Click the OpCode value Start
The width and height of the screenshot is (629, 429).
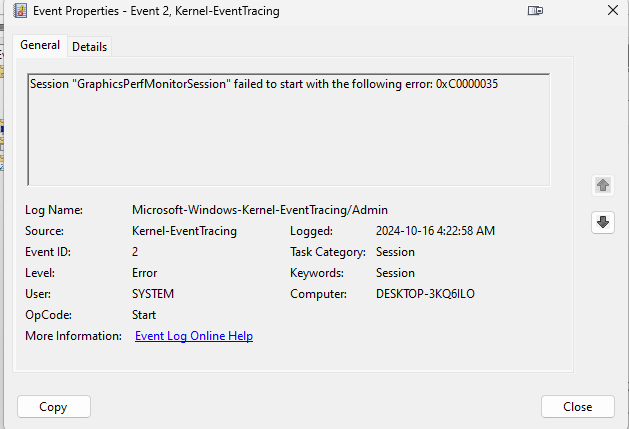(144, 315)
